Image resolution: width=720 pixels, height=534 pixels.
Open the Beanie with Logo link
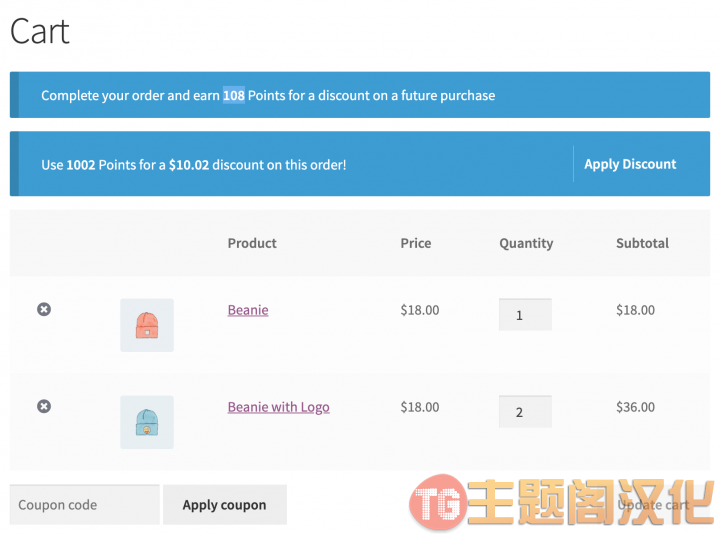coord(279,407)
